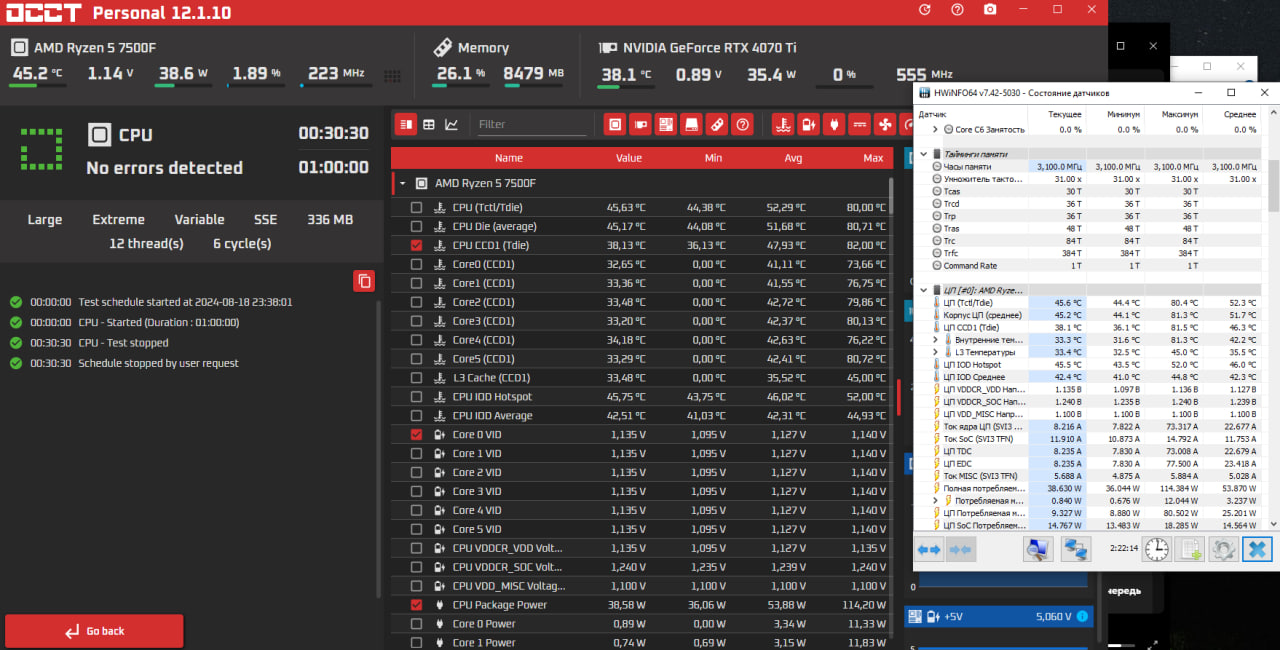
Task: Sort OCCT table by Max column
Action: [x=873, y=158]
